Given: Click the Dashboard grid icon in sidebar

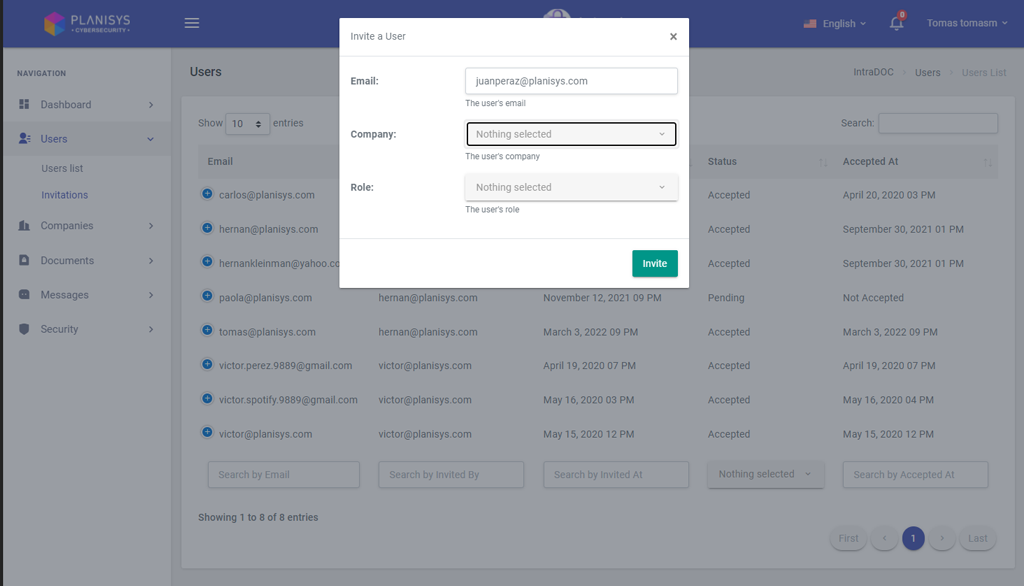Looking at the screenshot, I should [25, 105].
